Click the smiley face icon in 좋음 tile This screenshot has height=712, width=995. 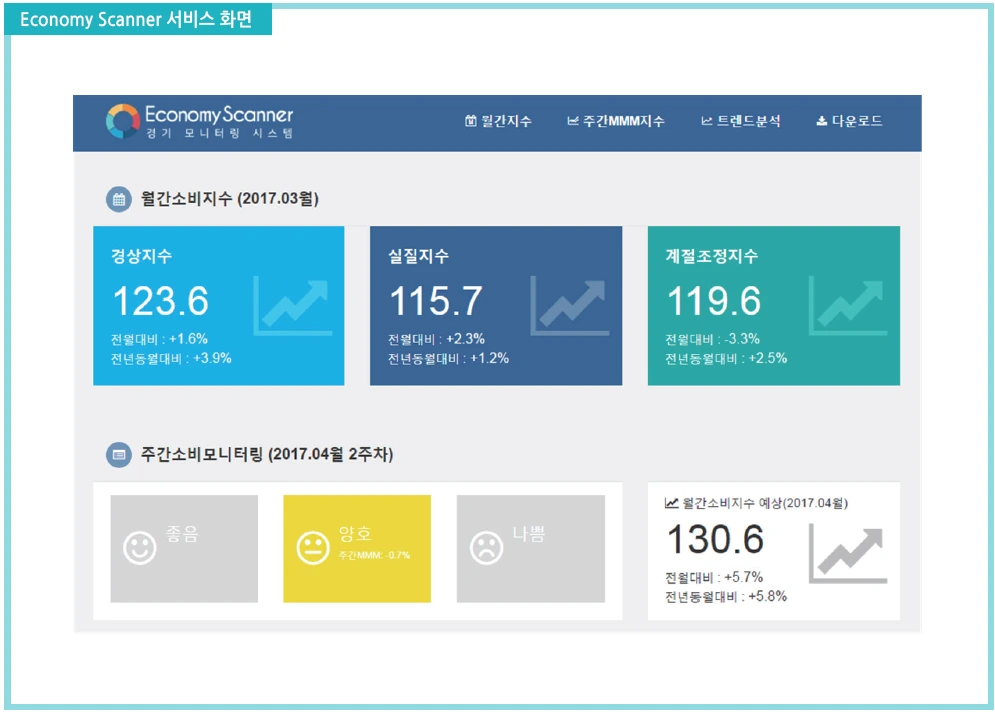(140, 547)
